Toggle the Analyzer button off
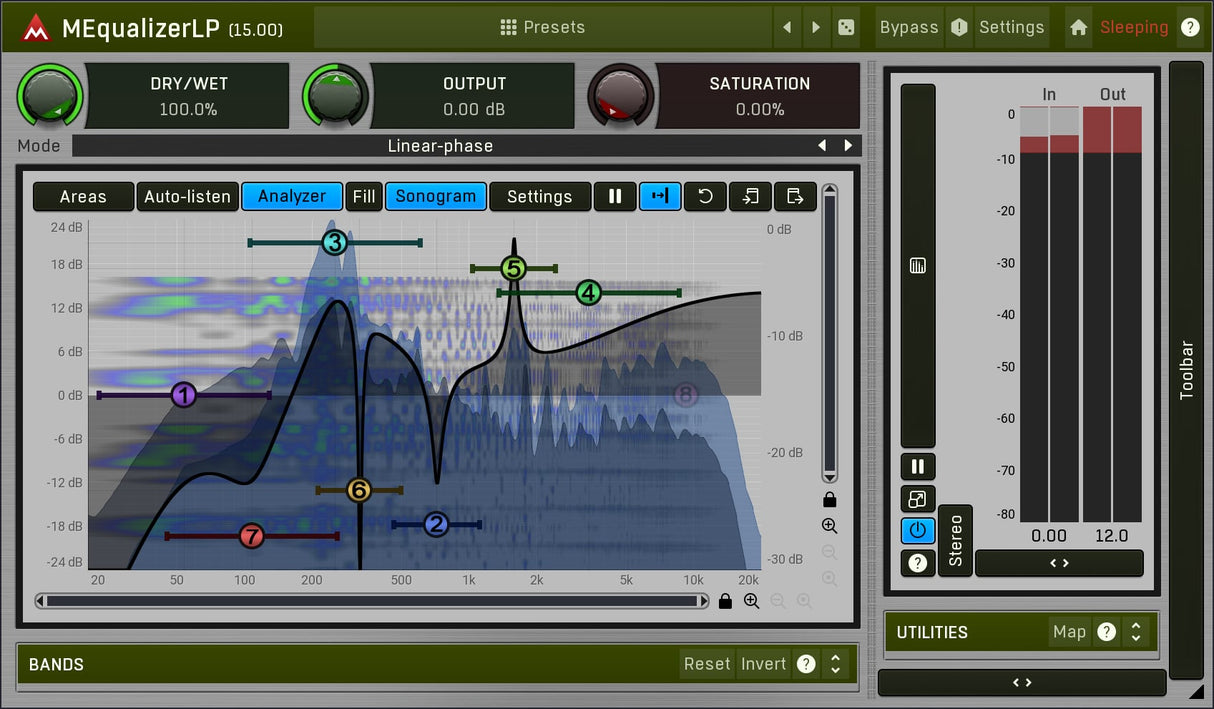This screenshot has width=1214, height=709. 292,196
